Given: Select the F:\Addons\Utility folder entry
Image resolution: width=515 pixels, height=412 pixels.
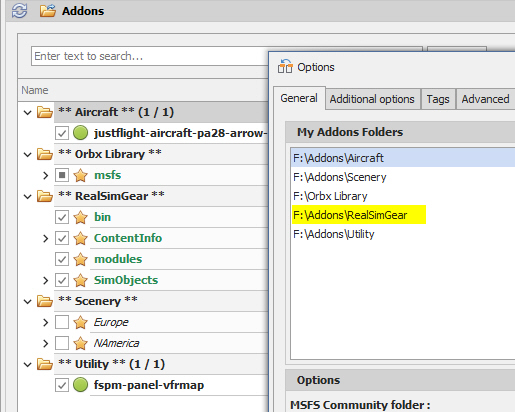Looking at the screenshot, I should (403, 234).
